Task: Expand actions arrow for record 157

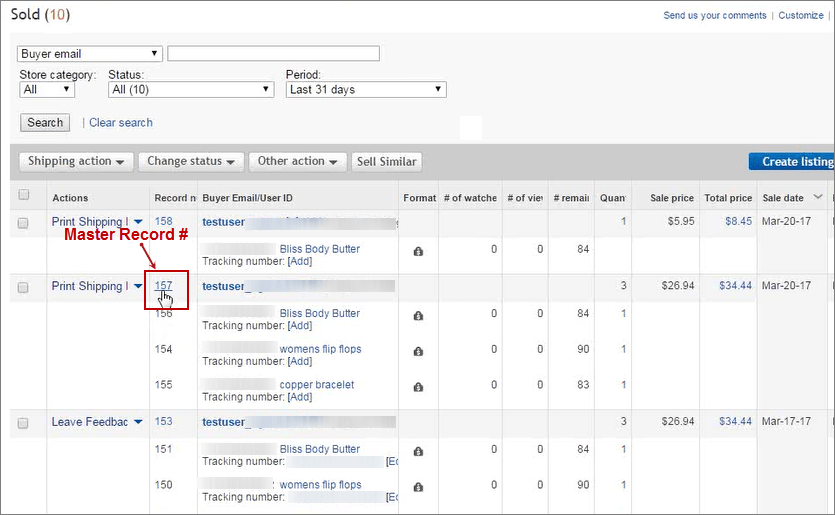Action: click(x=138, y=286)
